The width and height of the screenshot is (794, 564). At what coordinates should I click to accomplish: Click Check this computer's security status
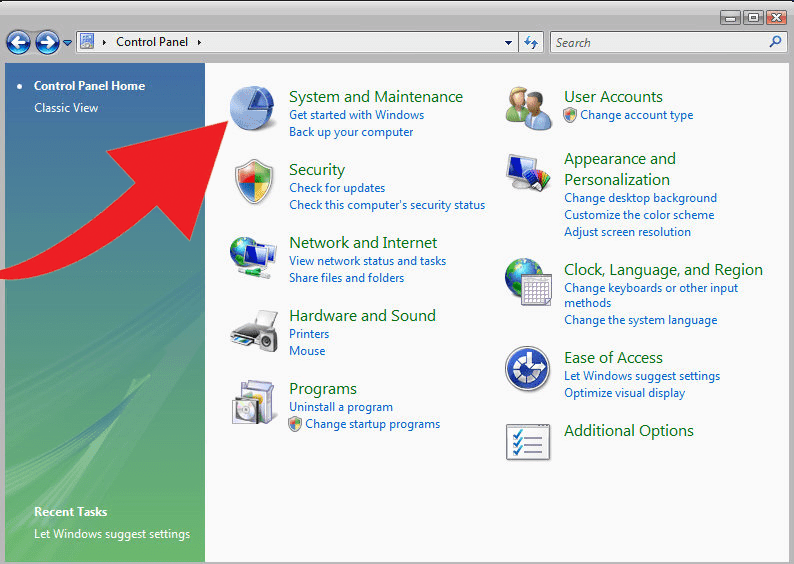pyautogui.click(x=387, y=205)
